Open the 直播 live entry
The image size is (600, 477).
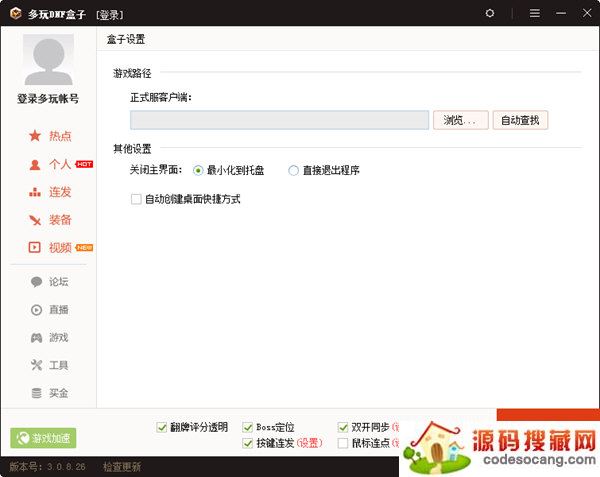(x=59, y=310)
